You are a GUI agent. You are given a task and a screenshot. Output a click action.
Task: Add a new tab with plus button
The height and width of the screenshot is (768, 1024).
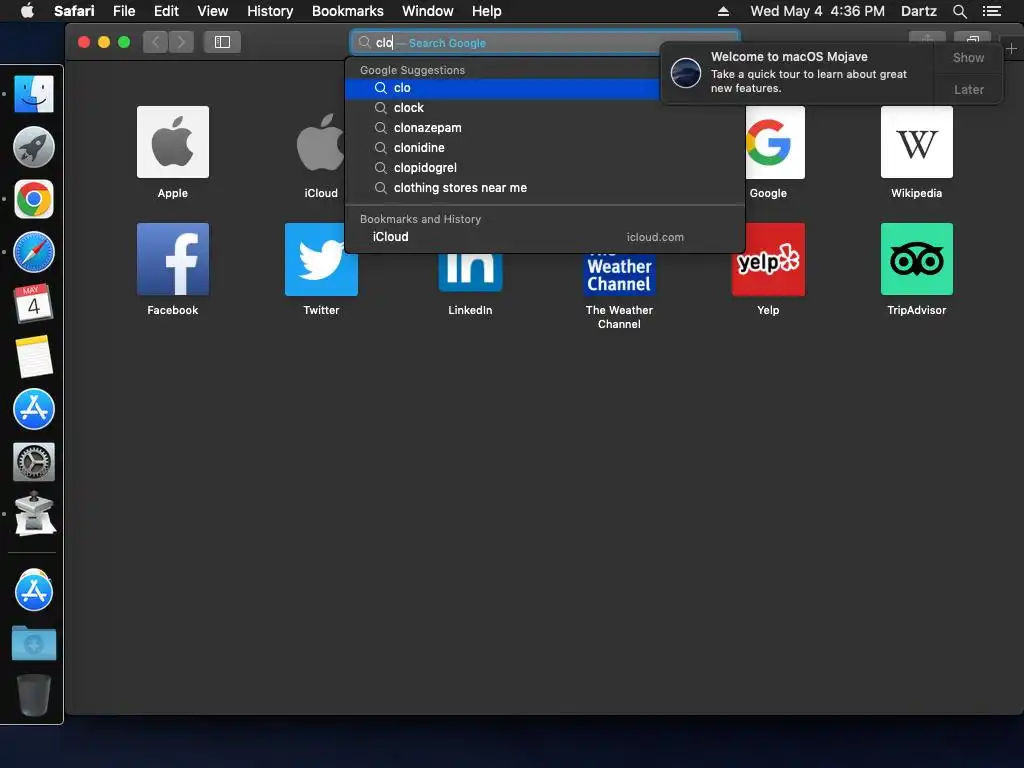1011,49
